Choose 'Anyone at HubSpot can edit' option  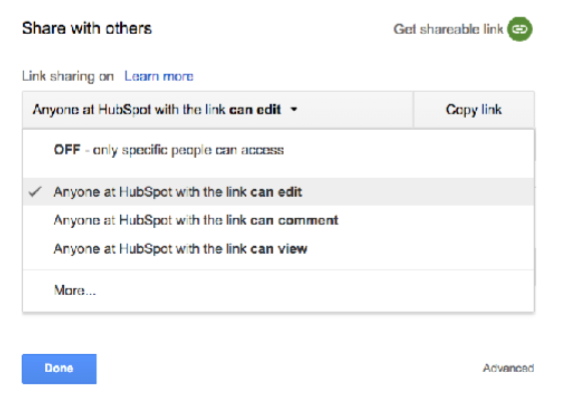(278, 192)
